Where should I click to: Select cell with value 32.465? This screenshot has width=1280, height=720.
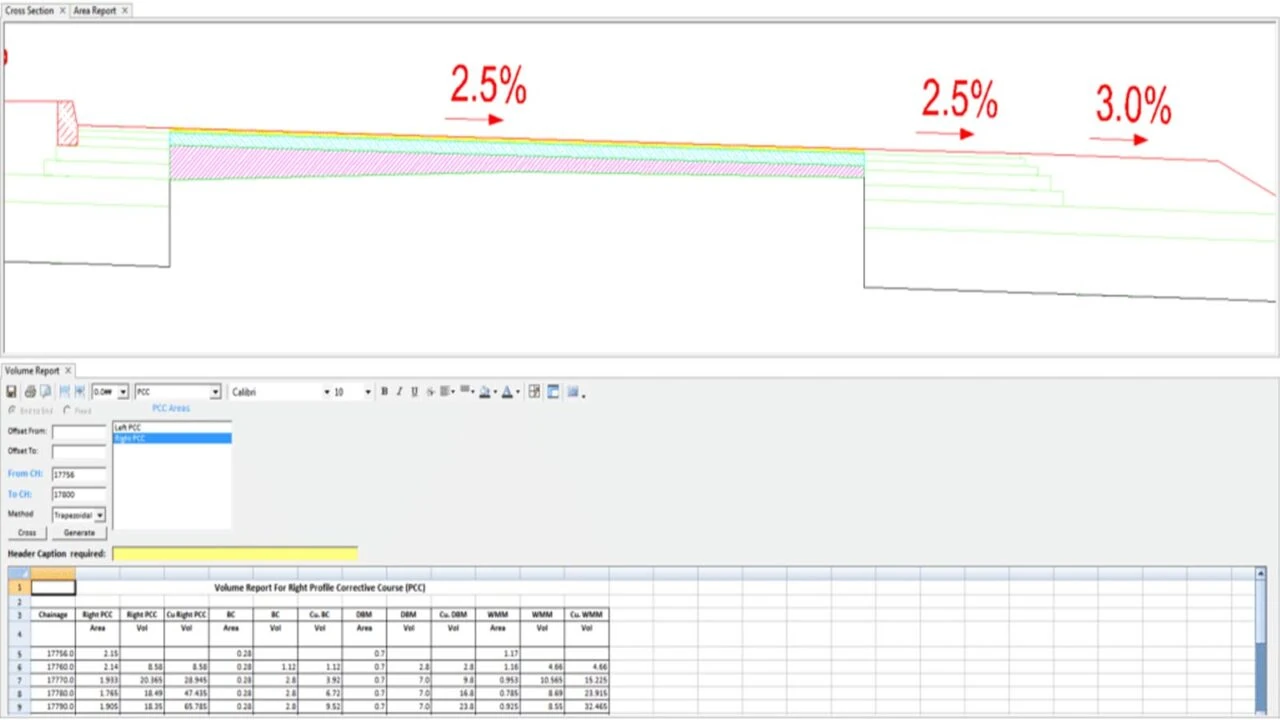pos(586,706)
